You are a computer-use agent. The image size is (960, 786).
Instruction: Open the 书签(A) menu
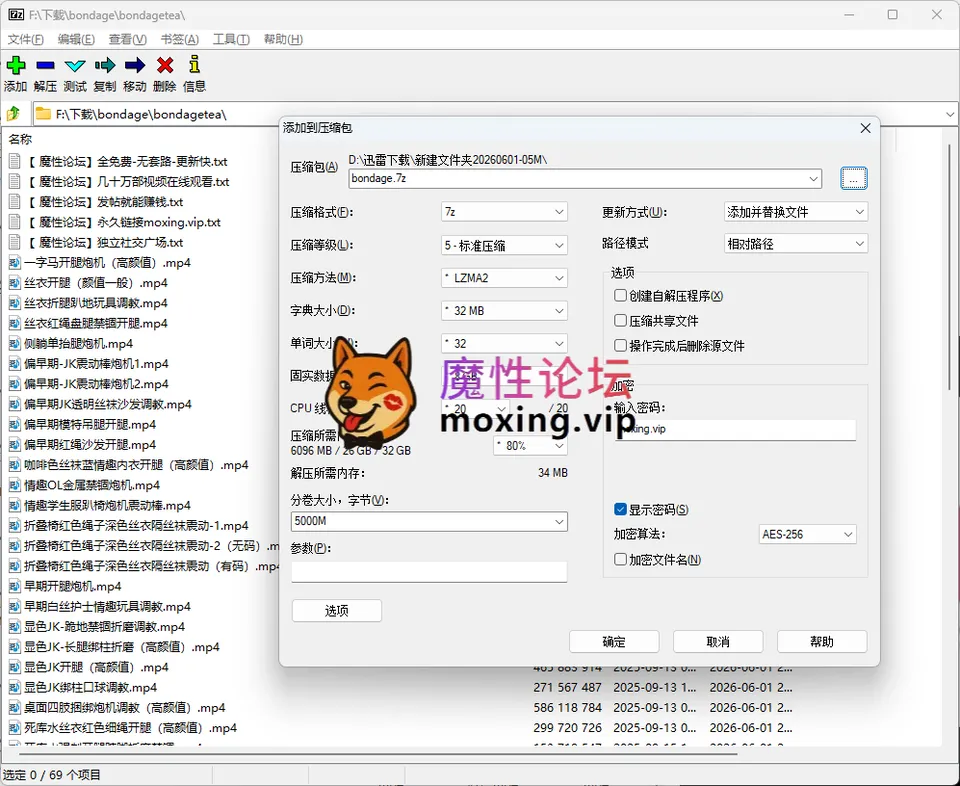click(179, 39)
